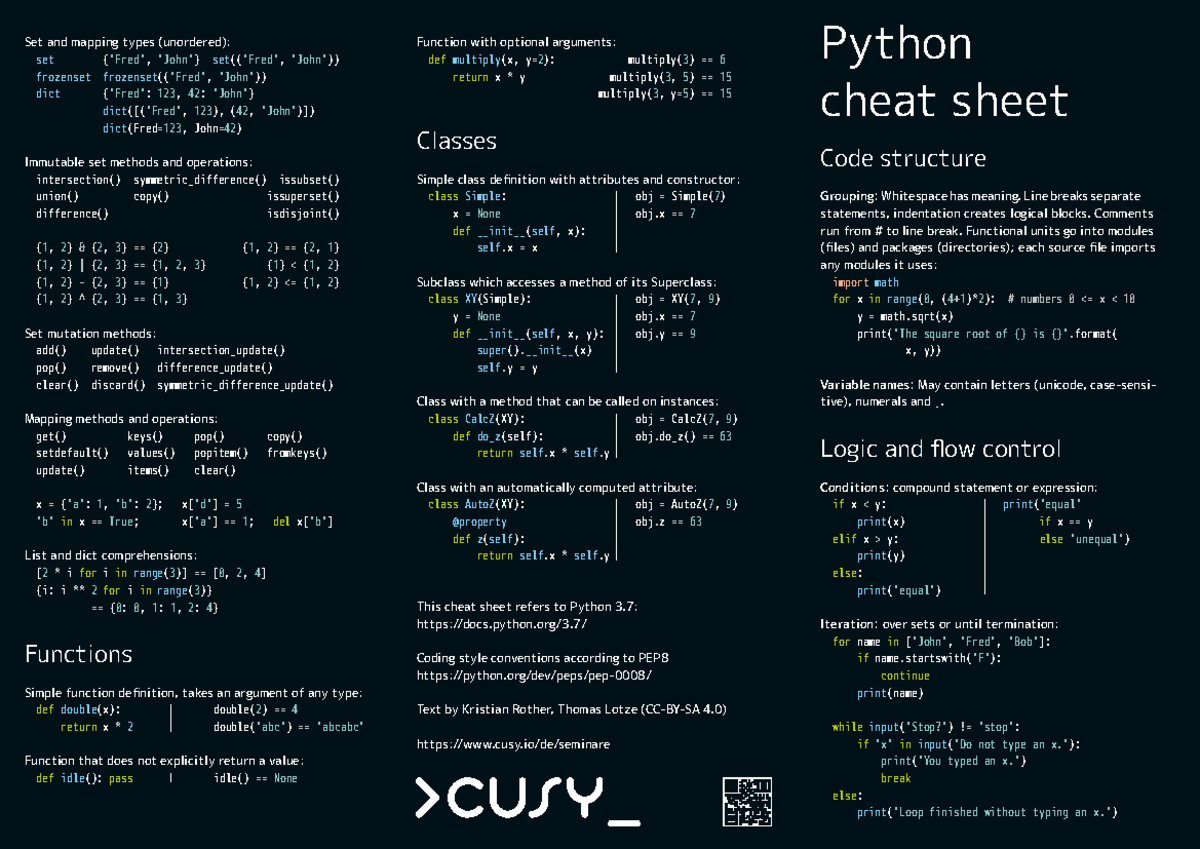Click 'setdefault()' method
The width and height of the screenshot is (1200, 849).
coord(72,453)
